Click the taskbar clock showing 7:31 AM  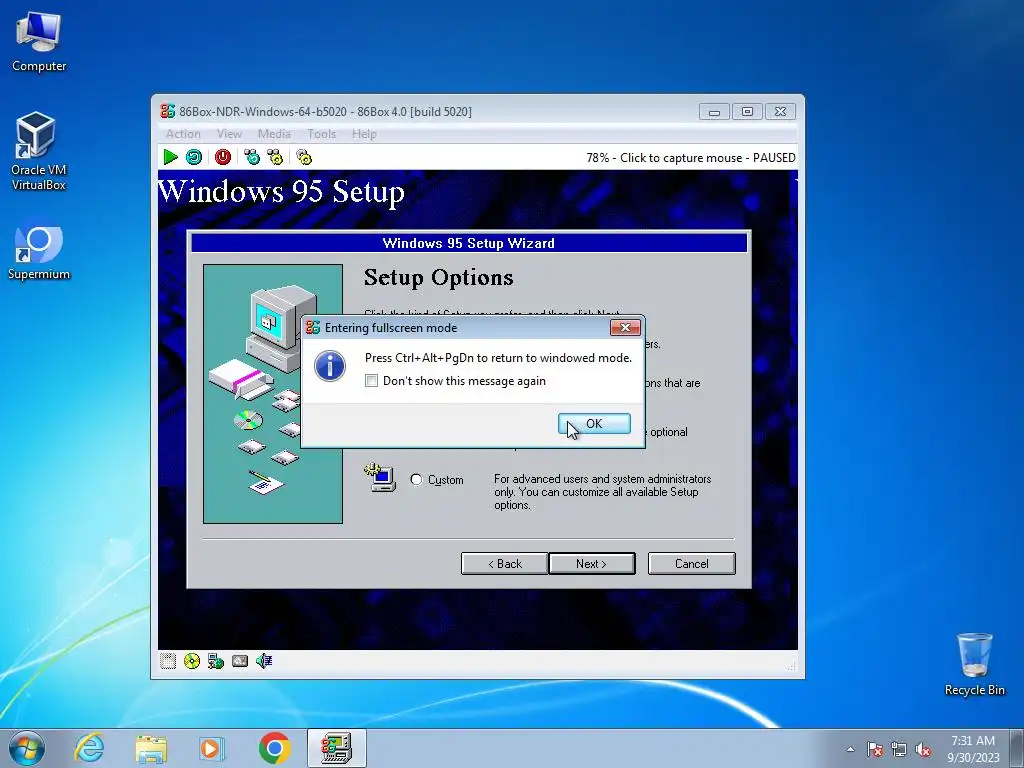(973, 748)
